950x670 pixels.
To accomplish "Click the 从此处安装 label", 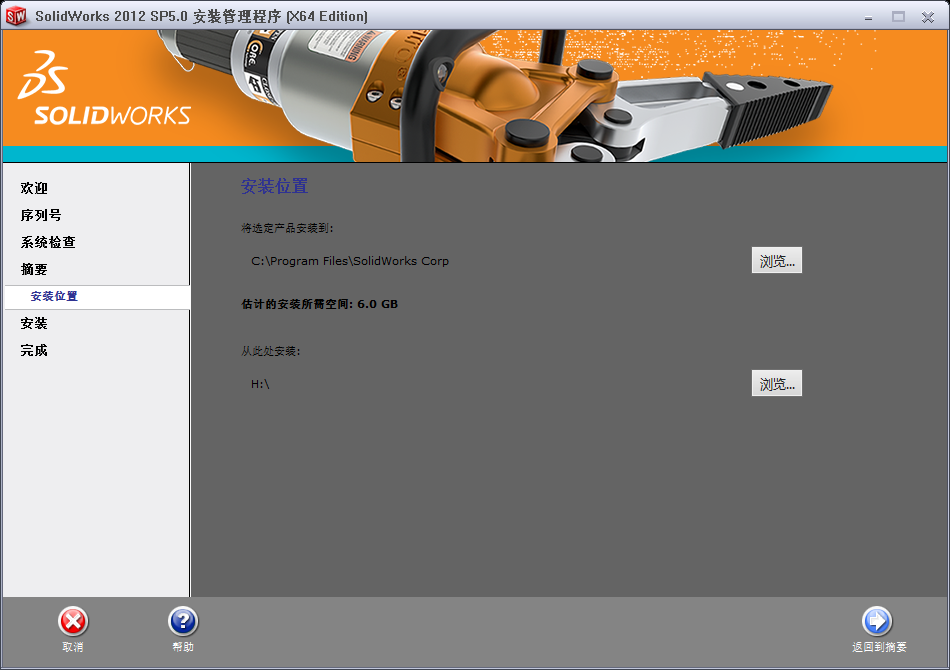I will (x=270, y=351).
